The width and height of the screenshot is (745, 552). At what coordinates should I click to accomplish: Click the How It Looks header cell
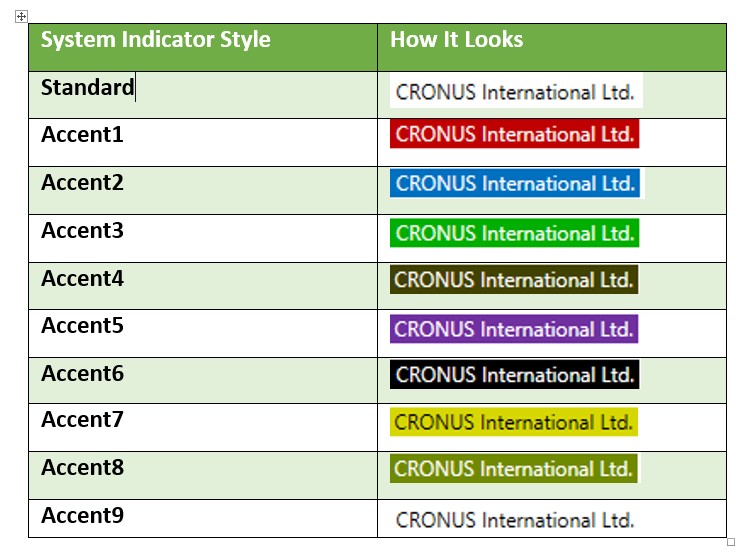click(x=552, y=48)
